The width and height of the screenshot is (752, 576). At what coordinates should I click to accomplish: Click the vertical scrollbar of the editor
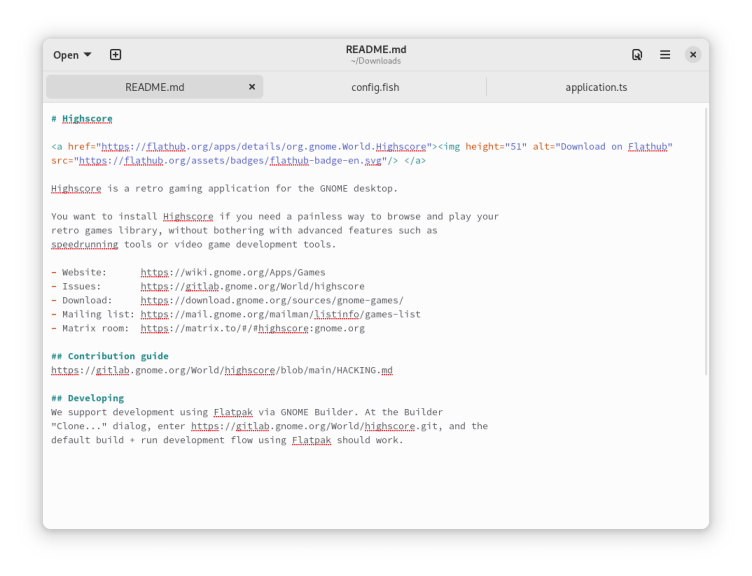706,240
